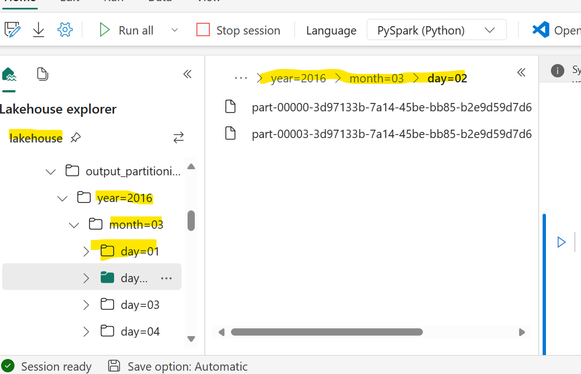Run the cell with the play icon
Screen dimensions: 581x374
561,242
